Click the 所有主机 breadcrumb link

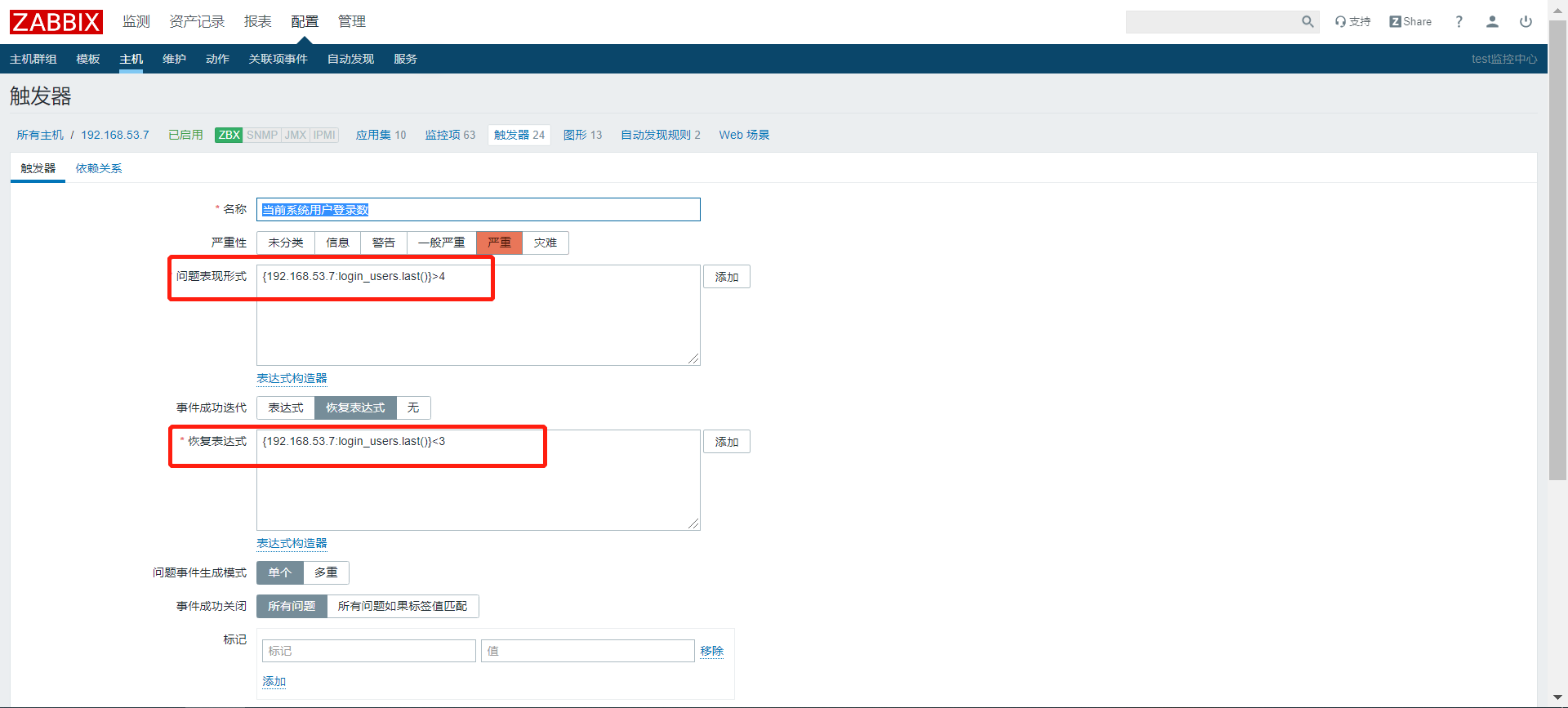pyautogui.click(x=40, y=135)
